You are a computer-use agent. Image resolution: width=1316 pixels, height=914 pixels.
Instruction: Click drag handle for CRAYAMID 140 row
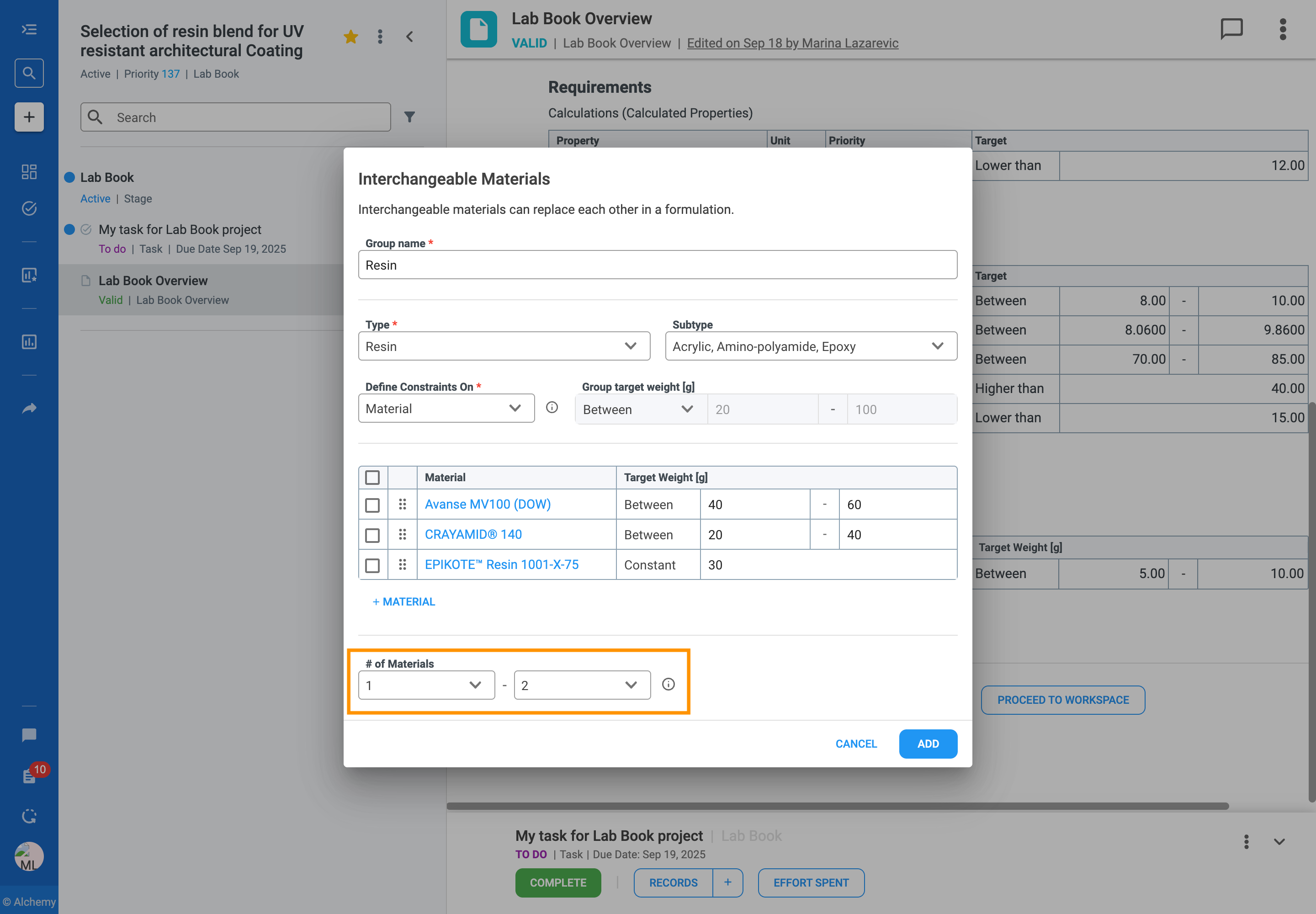(x=403, y=534)
